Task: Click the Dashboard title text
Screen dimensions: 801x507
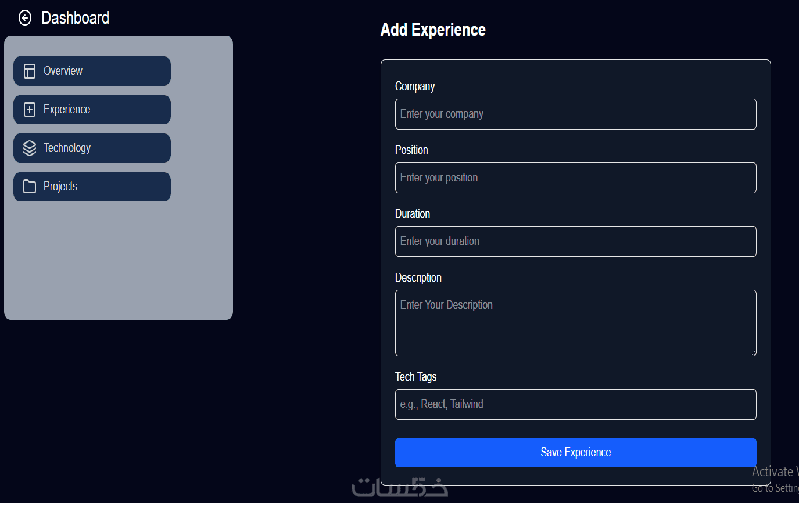Action: [75, 18]
